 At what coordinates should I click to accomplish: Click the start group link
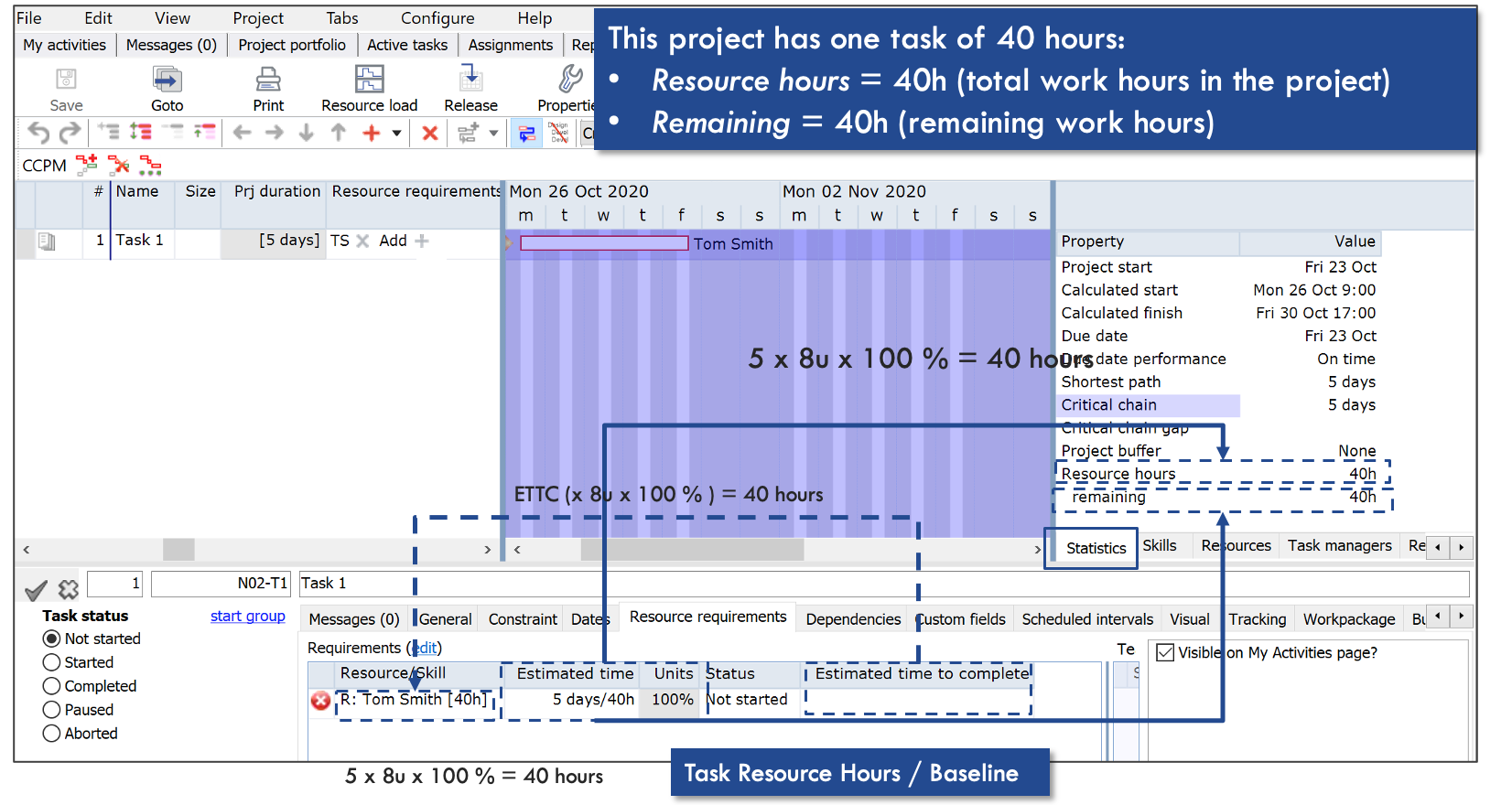point(247,616)
